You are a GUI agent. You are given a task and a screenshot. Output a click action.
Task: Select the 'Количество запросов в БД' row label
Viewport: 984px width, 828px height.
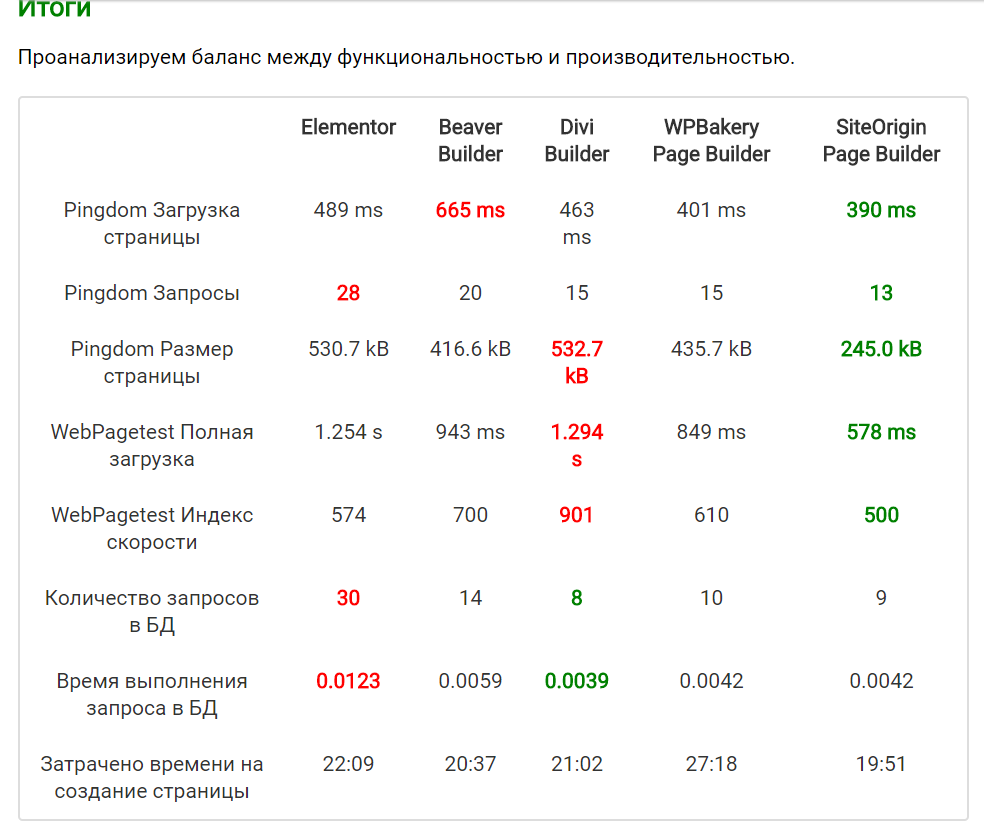point(152,611)
